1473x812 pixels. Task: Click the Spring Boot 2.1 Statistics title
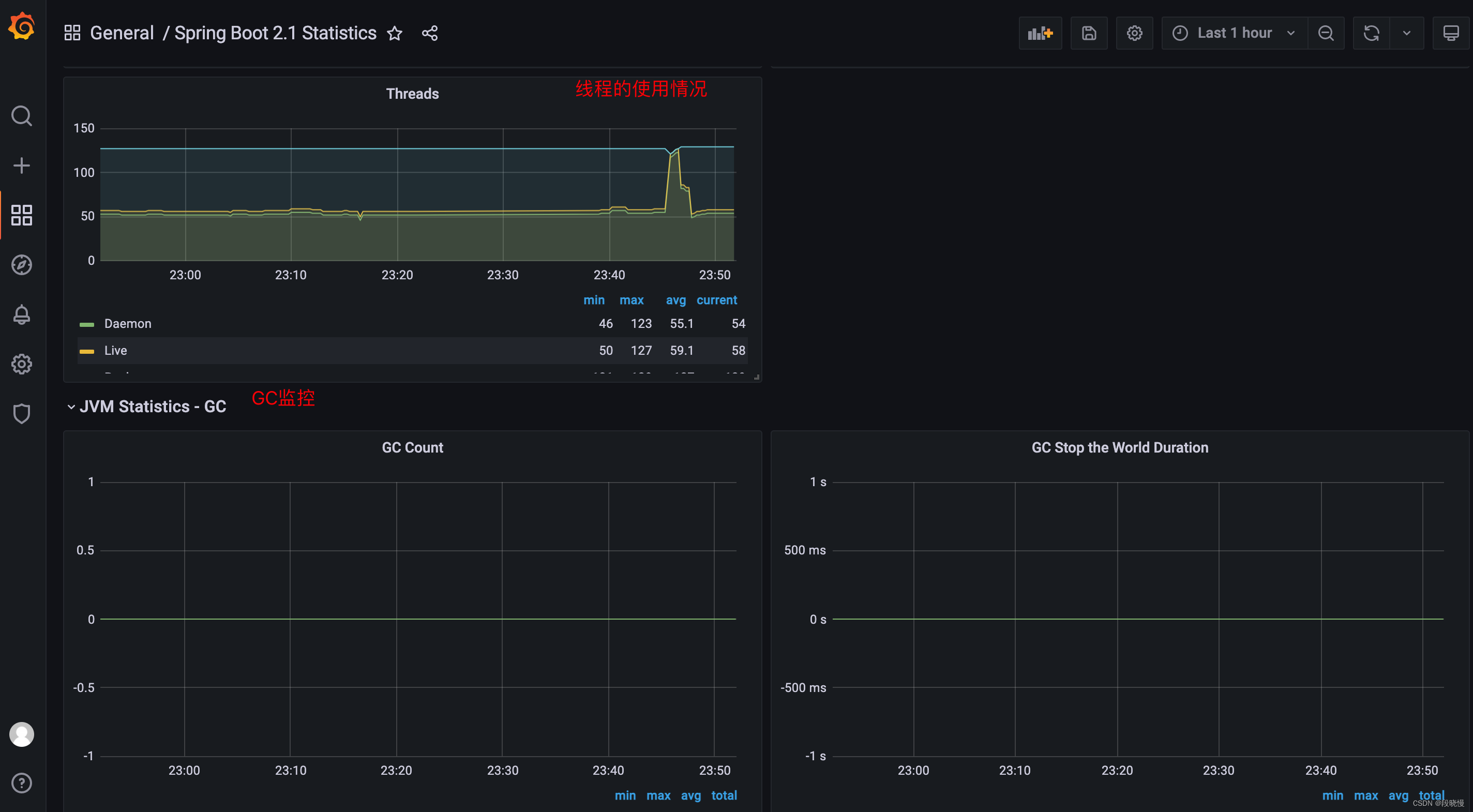click(275, 33)
